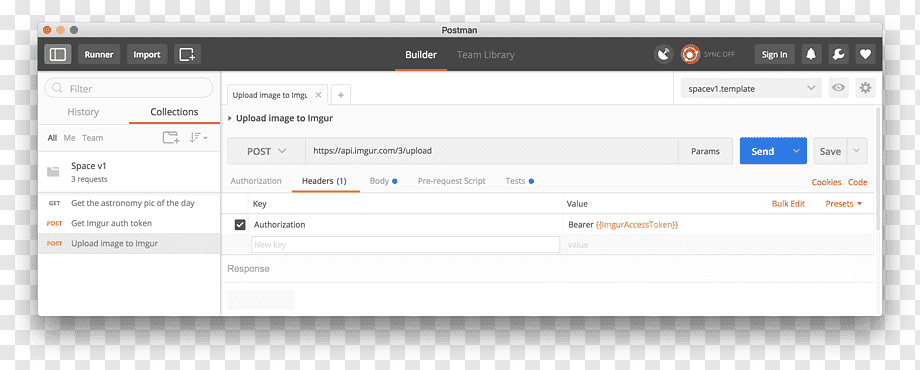Select Upload image to Imgur in sidebar

[x=129, y=243]
